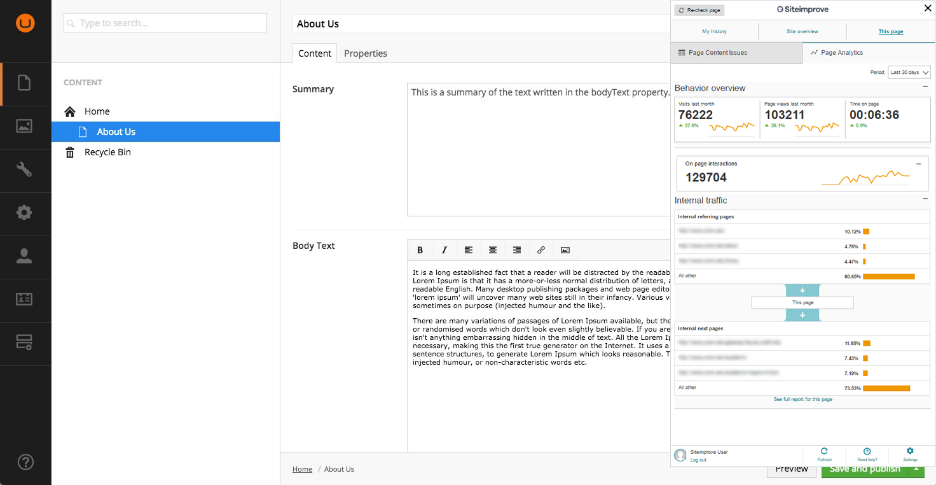Open the Members section ID card icon
936x485 pixels.
24,299
